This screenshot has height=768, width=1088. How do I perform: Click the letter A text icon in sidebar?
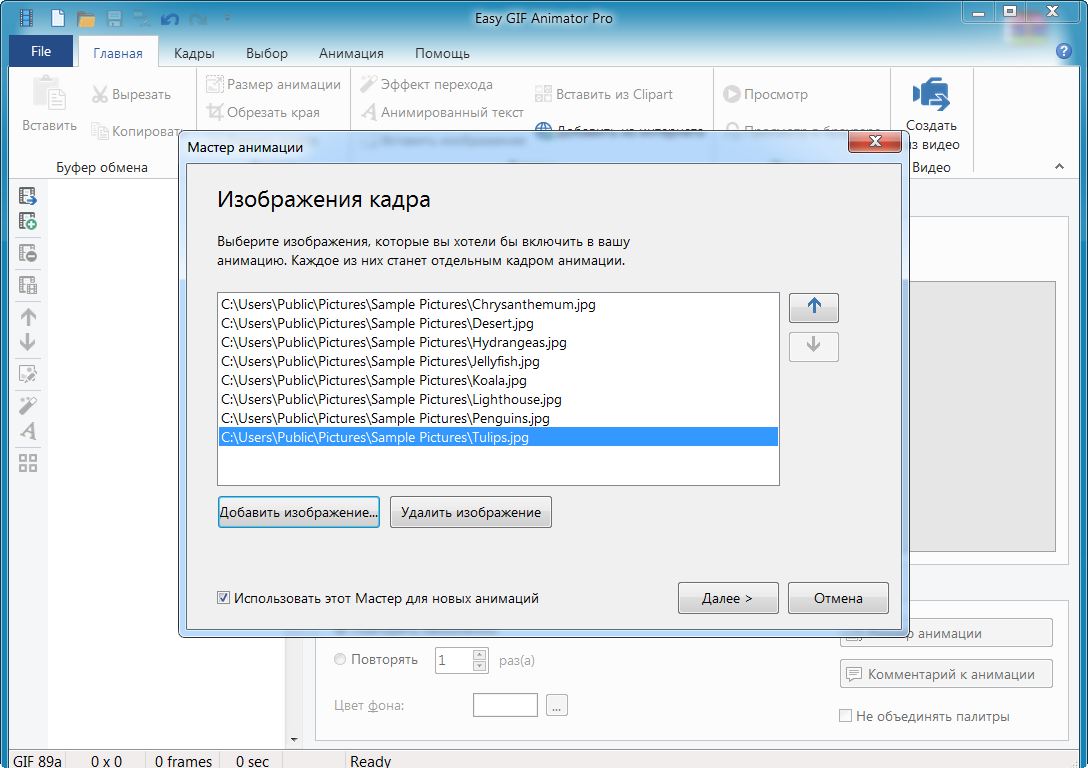click(x=28, y=431)
